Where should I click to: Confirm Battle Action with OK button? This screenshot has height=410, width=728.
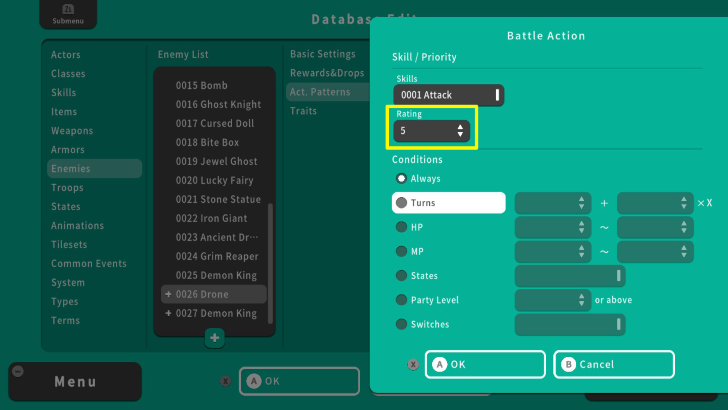coord(485,364)
